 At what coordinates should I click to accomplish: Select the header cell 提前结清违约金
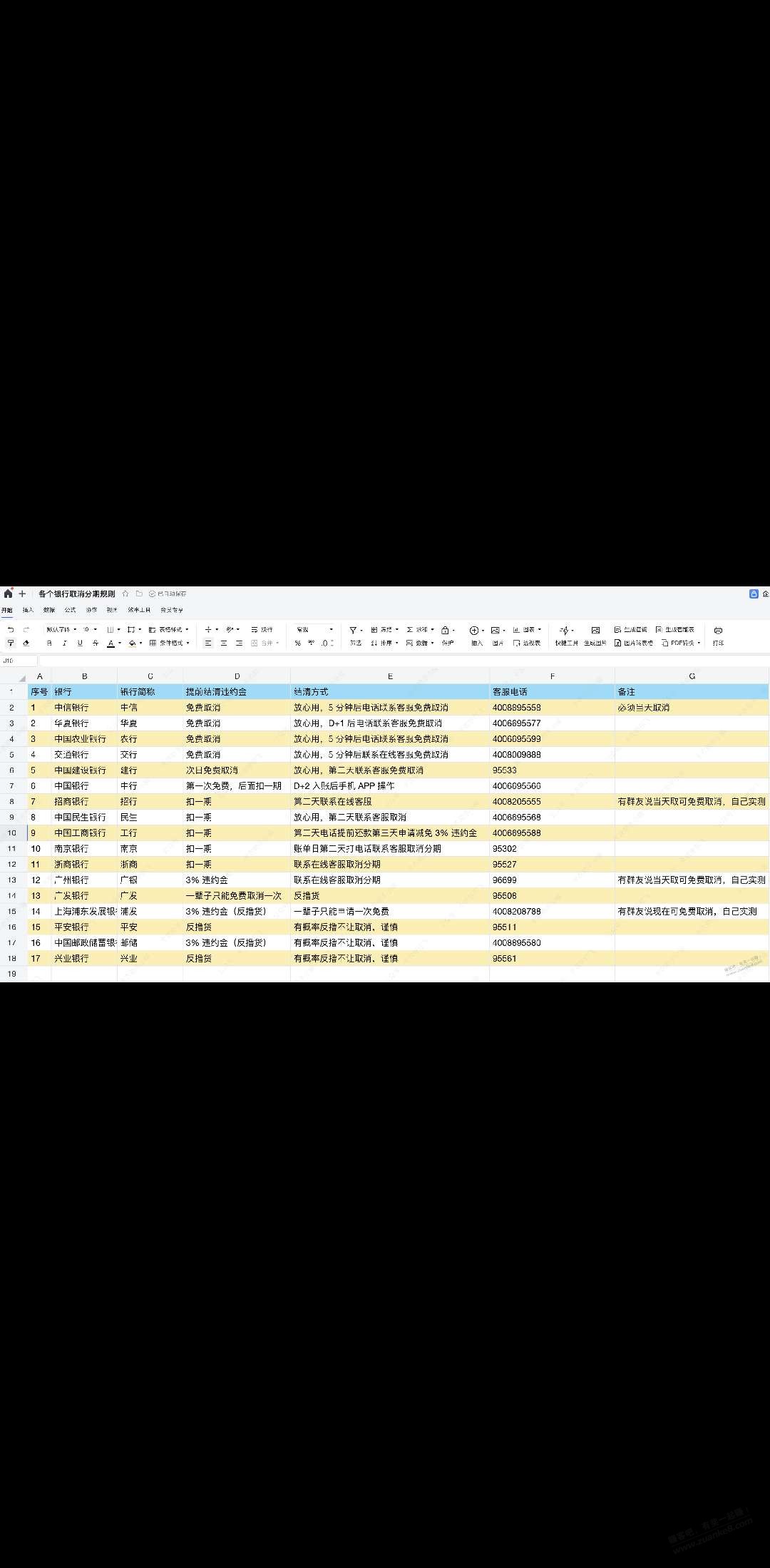click(237, 691)
